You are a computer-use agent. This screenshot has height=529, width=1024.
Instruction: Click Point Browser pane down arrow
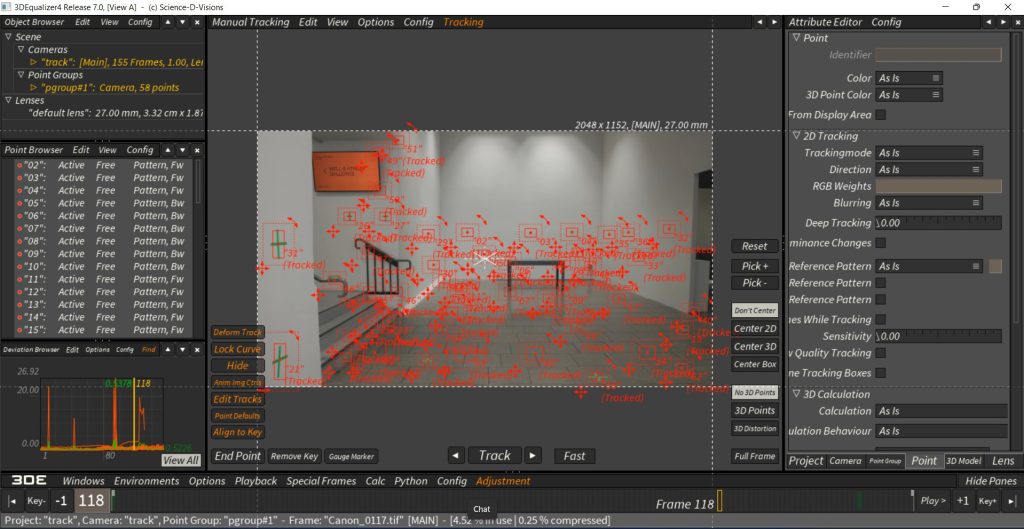click(182, 150)
